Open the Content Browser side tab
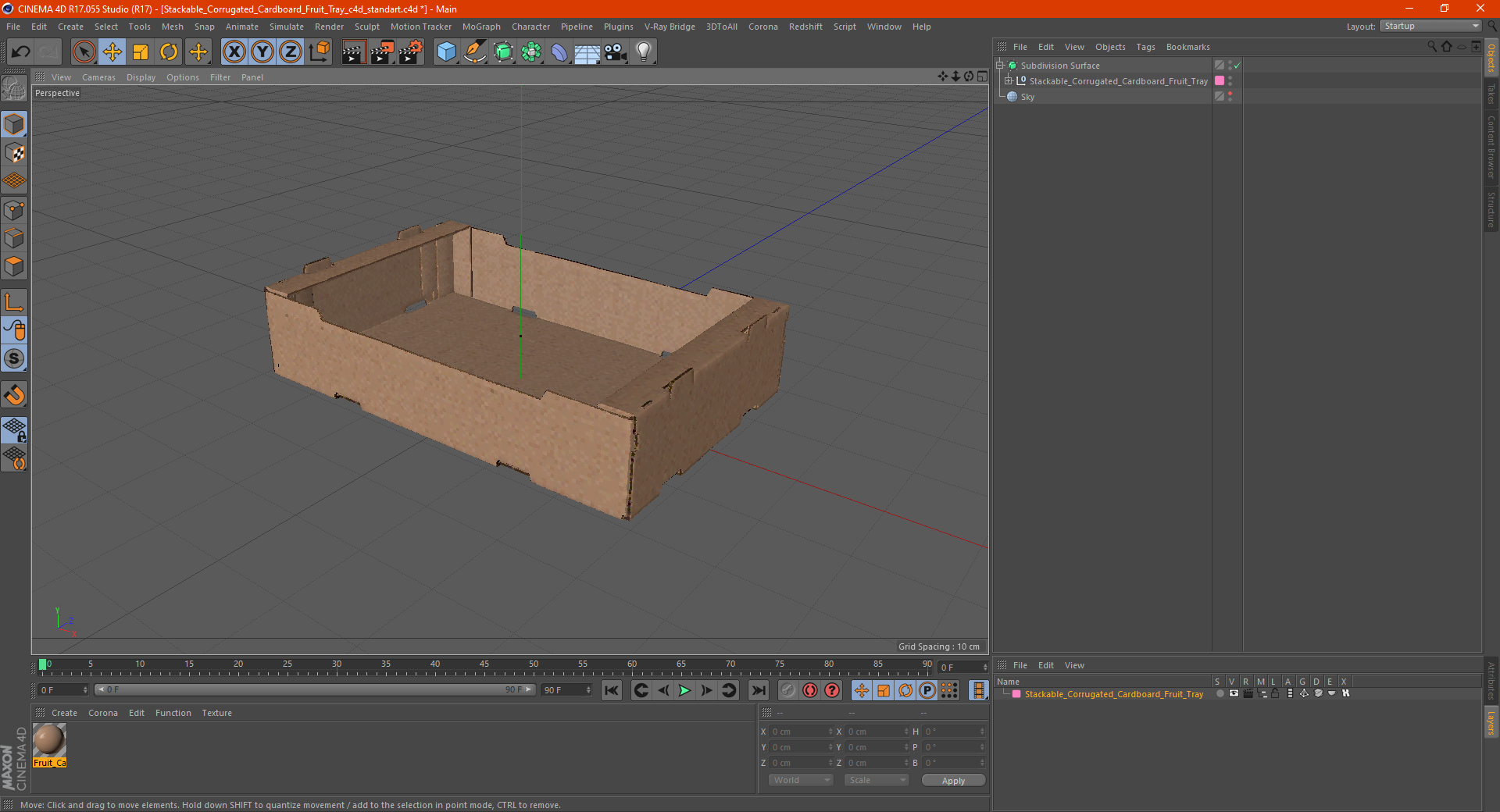The image size is (1500, 812). pyautogui.click(x=1491, y=147)
